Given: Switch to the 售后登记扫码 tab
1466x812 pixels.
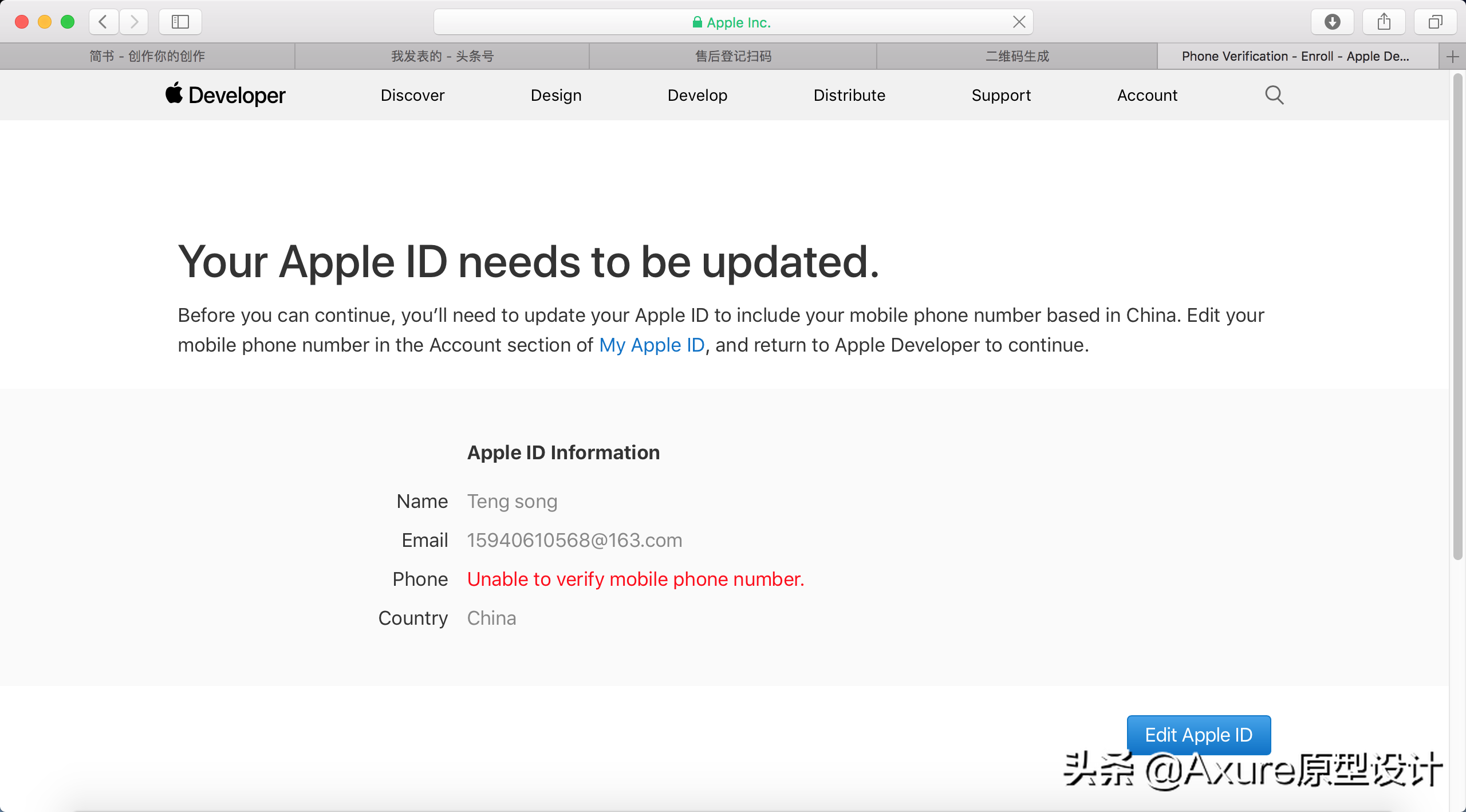Looking at the screenshot, I should pos(733,56).
